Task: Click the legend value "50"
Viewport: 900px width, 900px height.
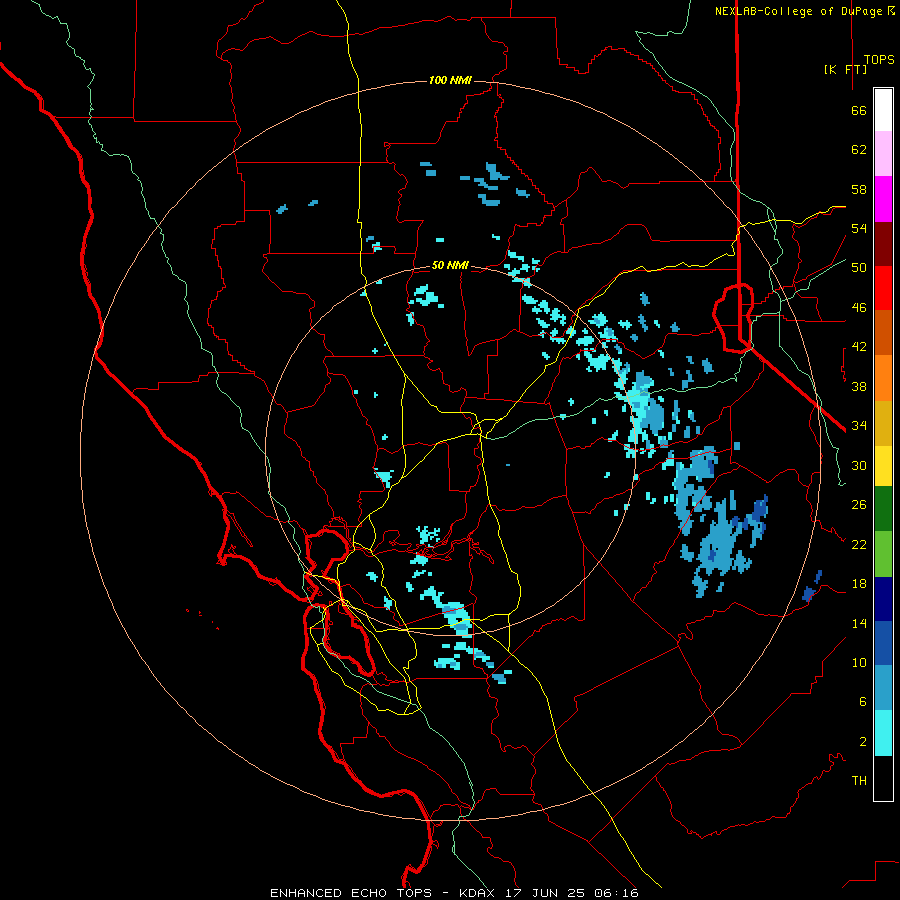Action: [859, 268]
